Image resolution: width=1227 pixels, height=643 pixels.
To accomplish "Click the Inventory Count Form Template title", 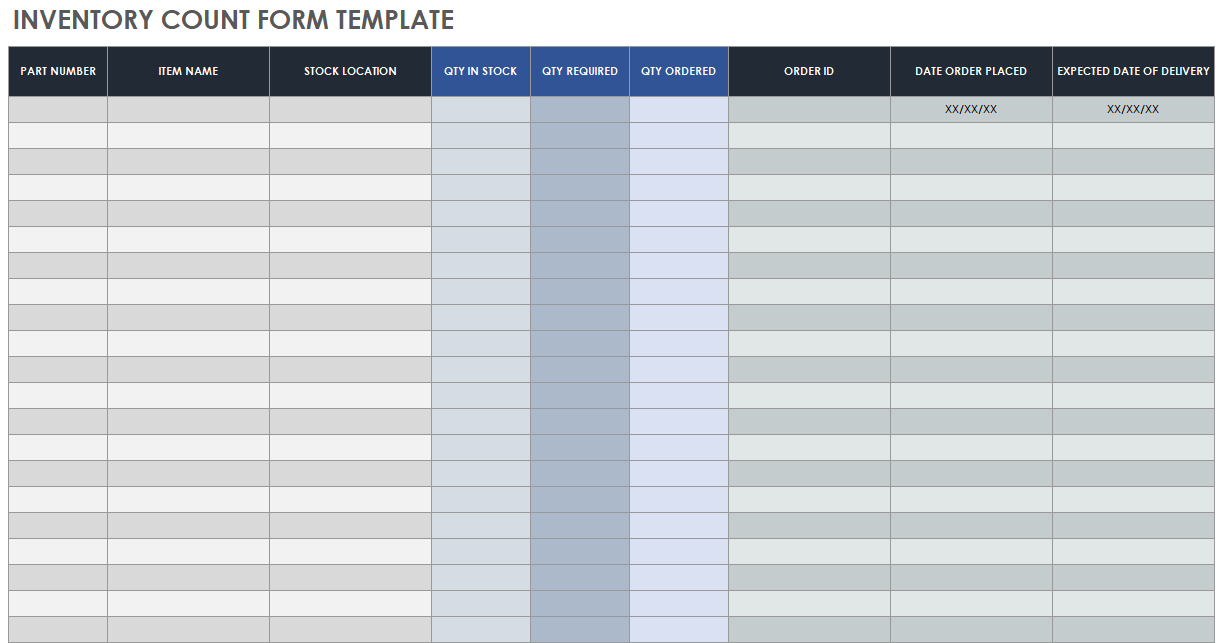I will [x=233, y=20].
